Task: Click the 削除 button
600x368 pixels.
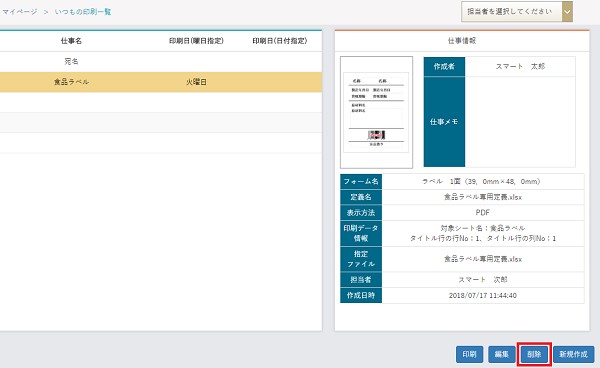Action: (x=534, y=354)
